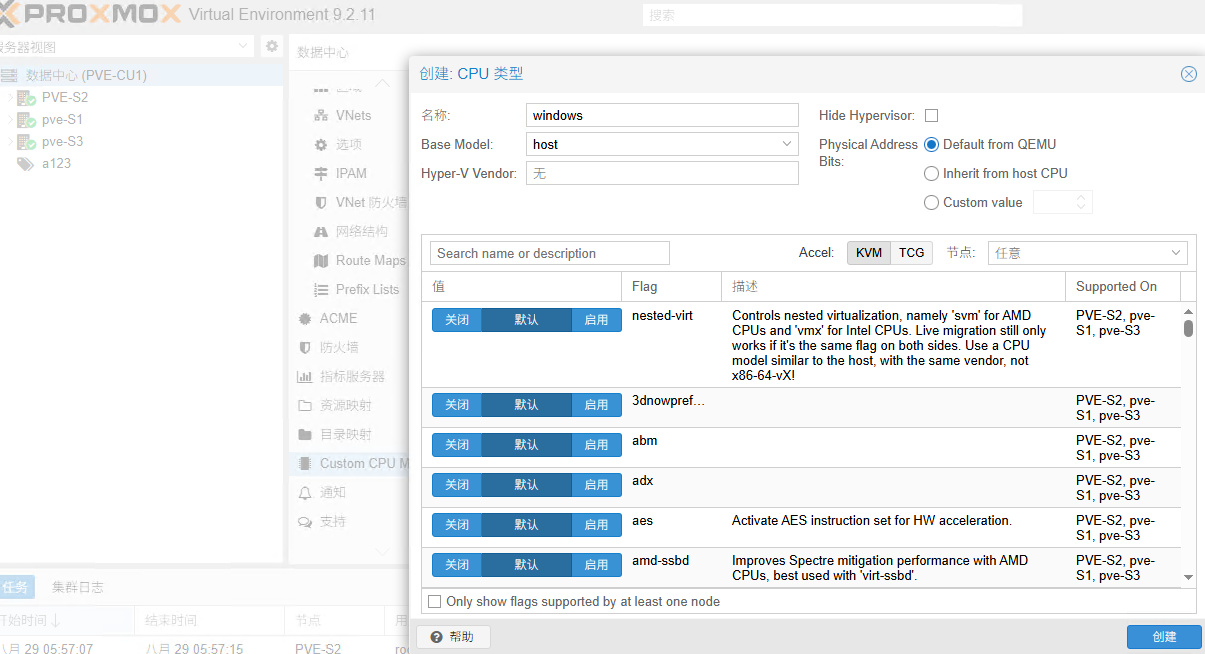1205x654 pixels.
Task: Click the flags list scrollbar thumb
Action: [1188, 328]
